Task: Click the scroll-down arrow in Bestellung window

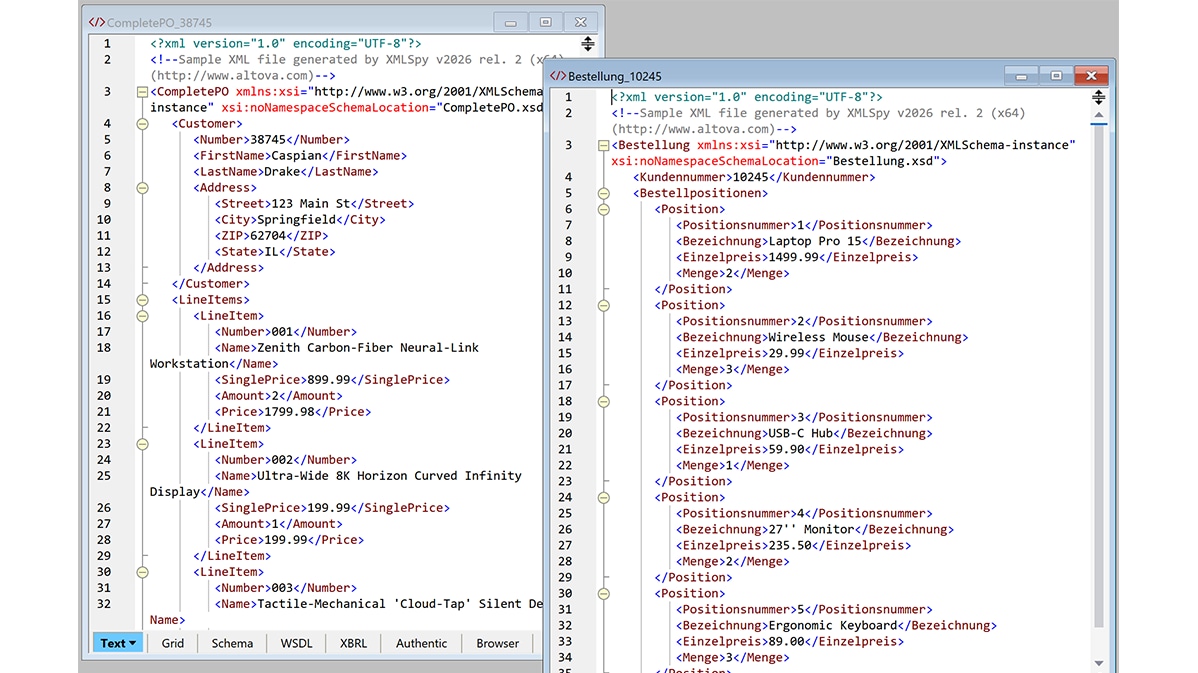Action: [1099, 663]
